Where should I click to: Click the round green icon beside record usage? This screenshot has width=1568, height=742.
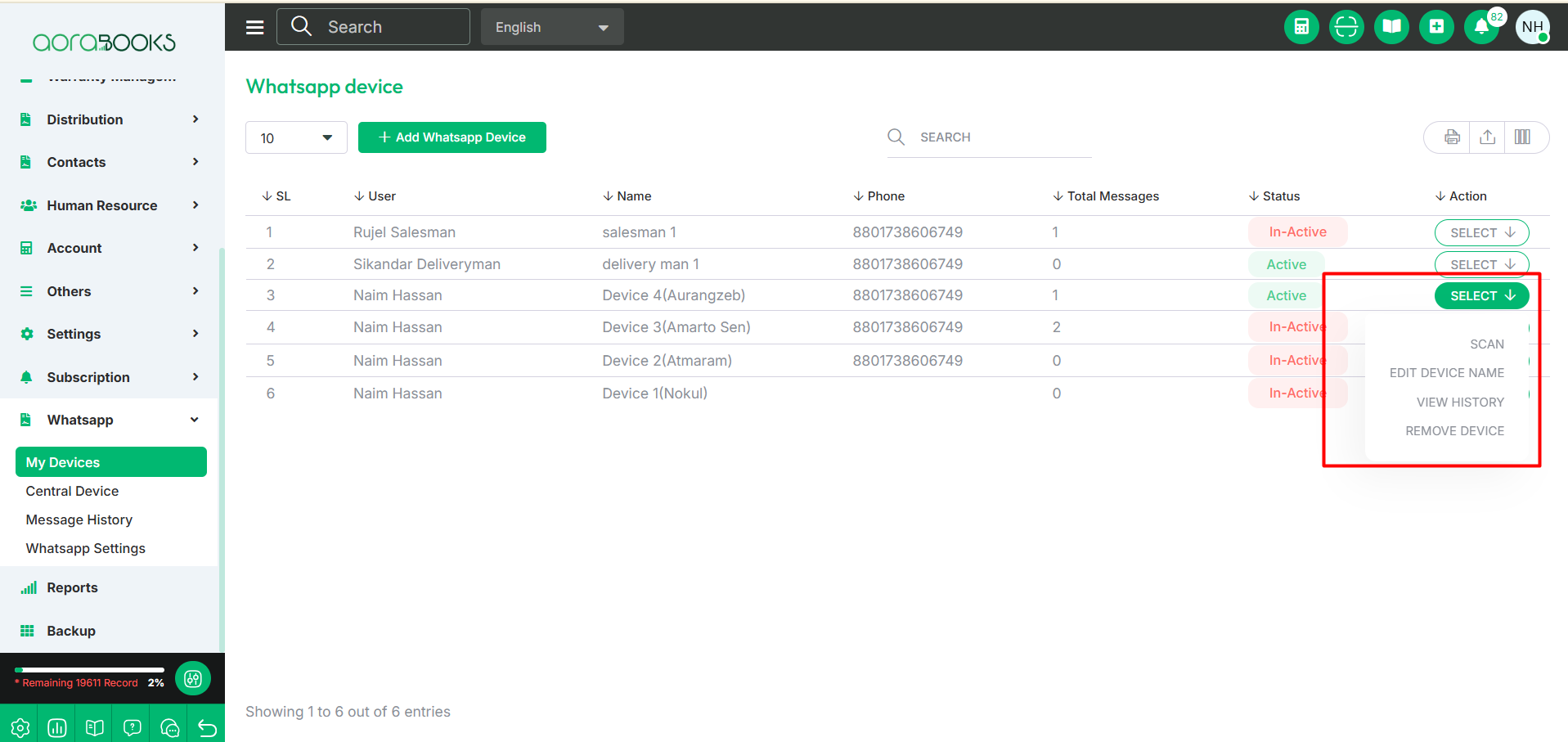193,678
